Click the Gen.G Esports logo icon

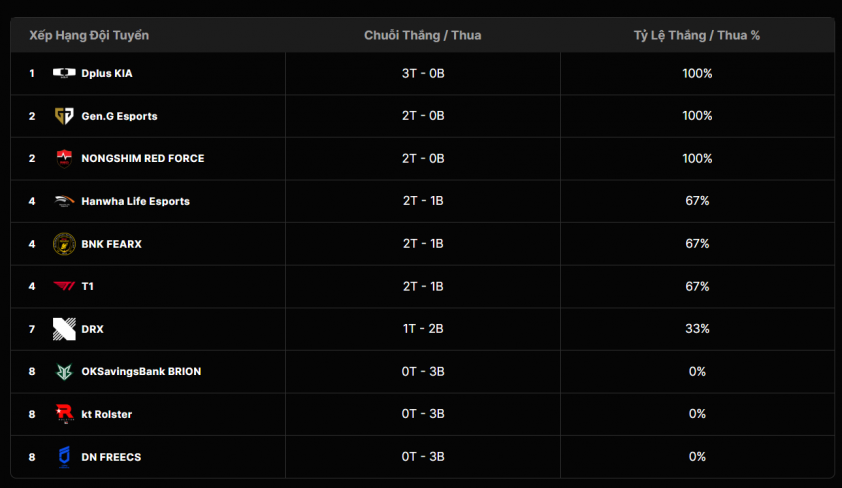[x=64, y=116]
